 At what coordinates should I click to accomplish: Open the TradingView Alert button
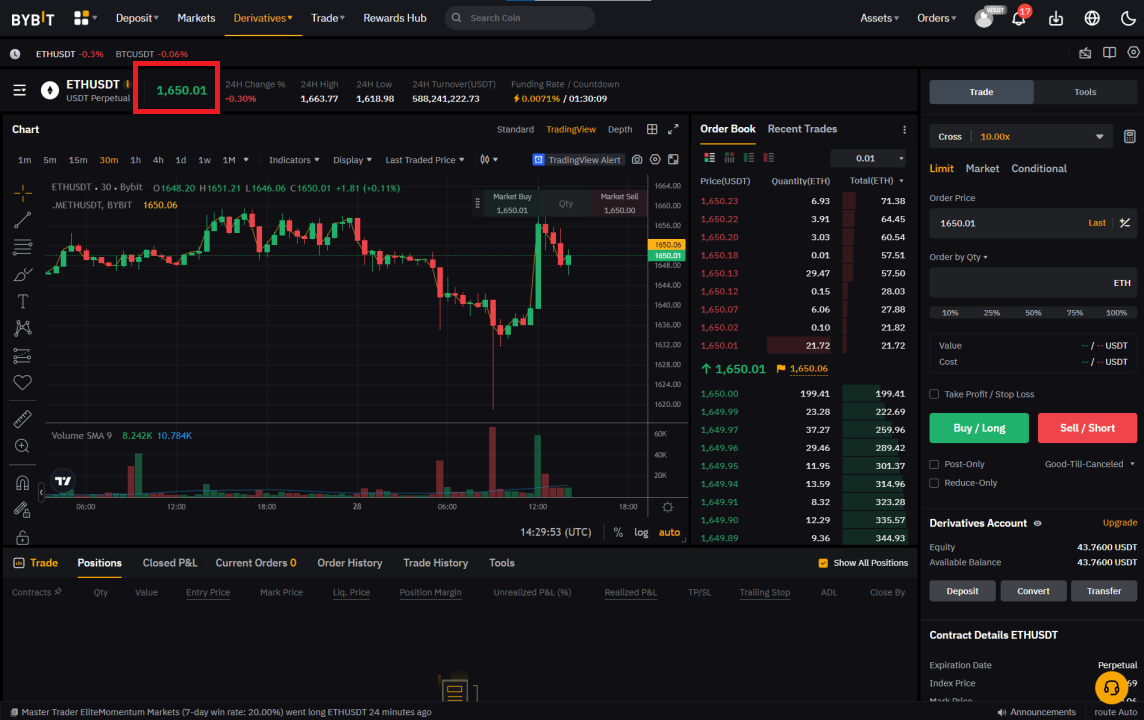578,160
